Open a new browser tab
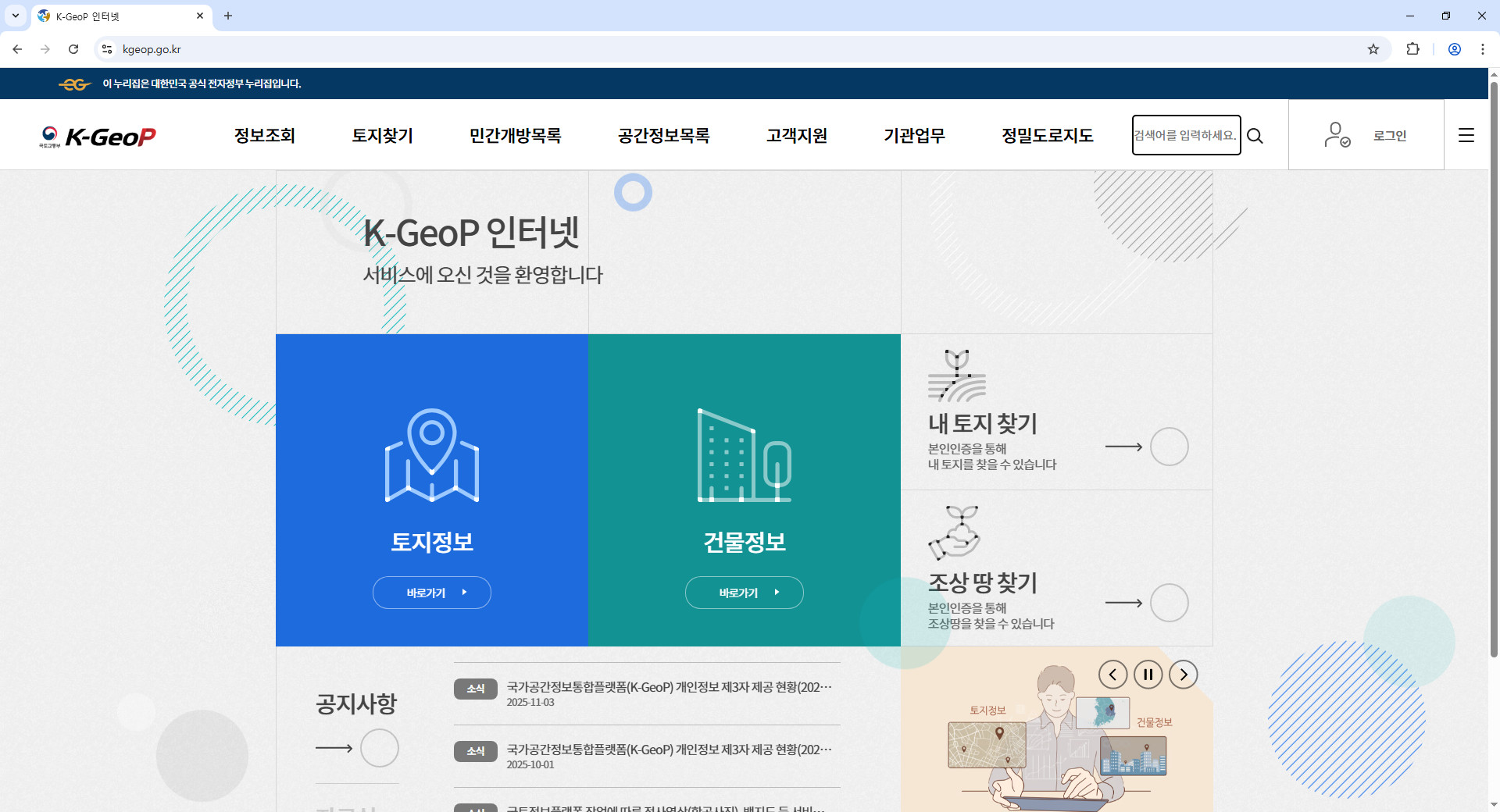The height and width of the screenshot is (812, 1500). tap(228, 16)
